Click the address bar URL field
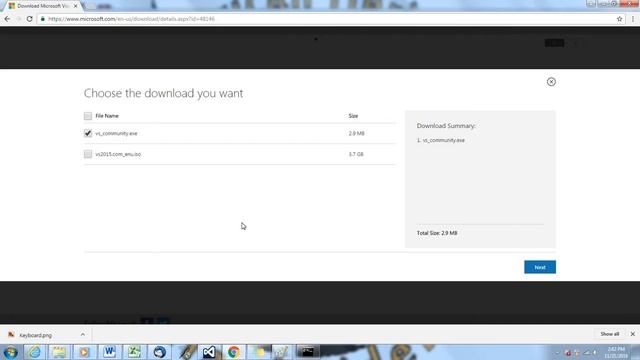This screenshot has height=360, width=640. tap(327, 19)
